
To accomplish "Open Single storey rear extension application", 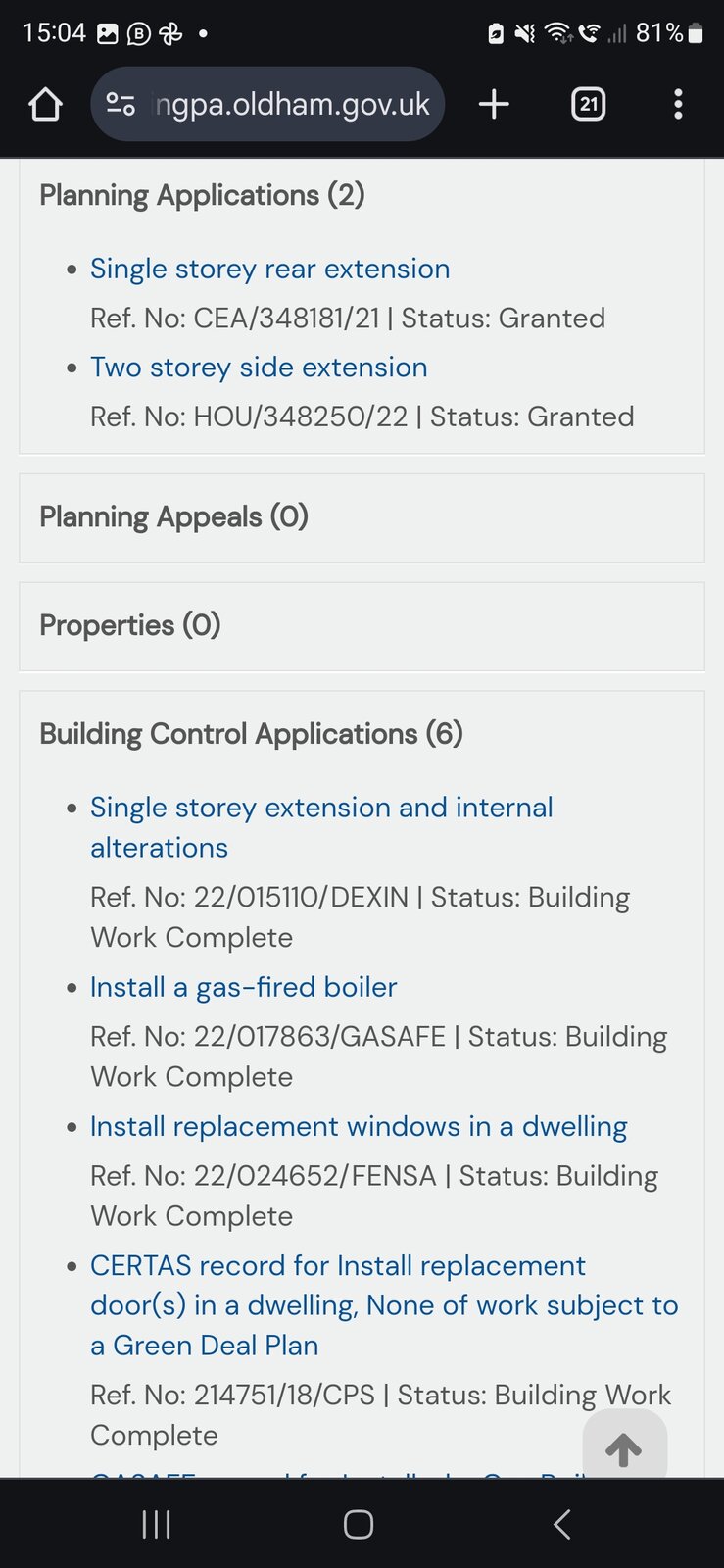I will point(270,269).
